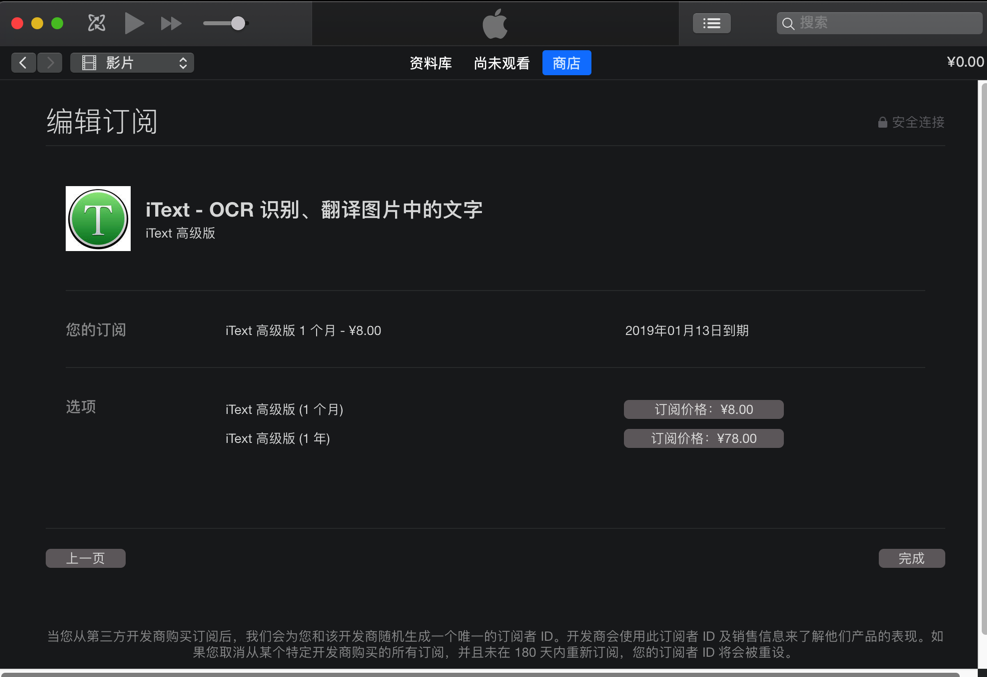Click the iText app icon thumbnail
The width and height of the screenshot is (987, 677).
(98, 218)
